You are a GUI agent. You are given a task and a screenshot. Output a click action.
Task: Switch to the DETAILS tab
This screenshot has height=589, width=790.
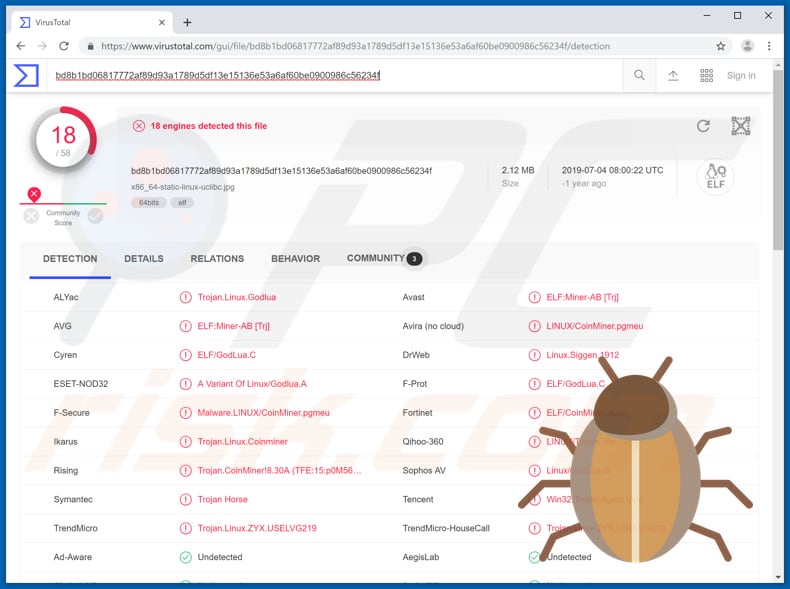click(144, 258)
